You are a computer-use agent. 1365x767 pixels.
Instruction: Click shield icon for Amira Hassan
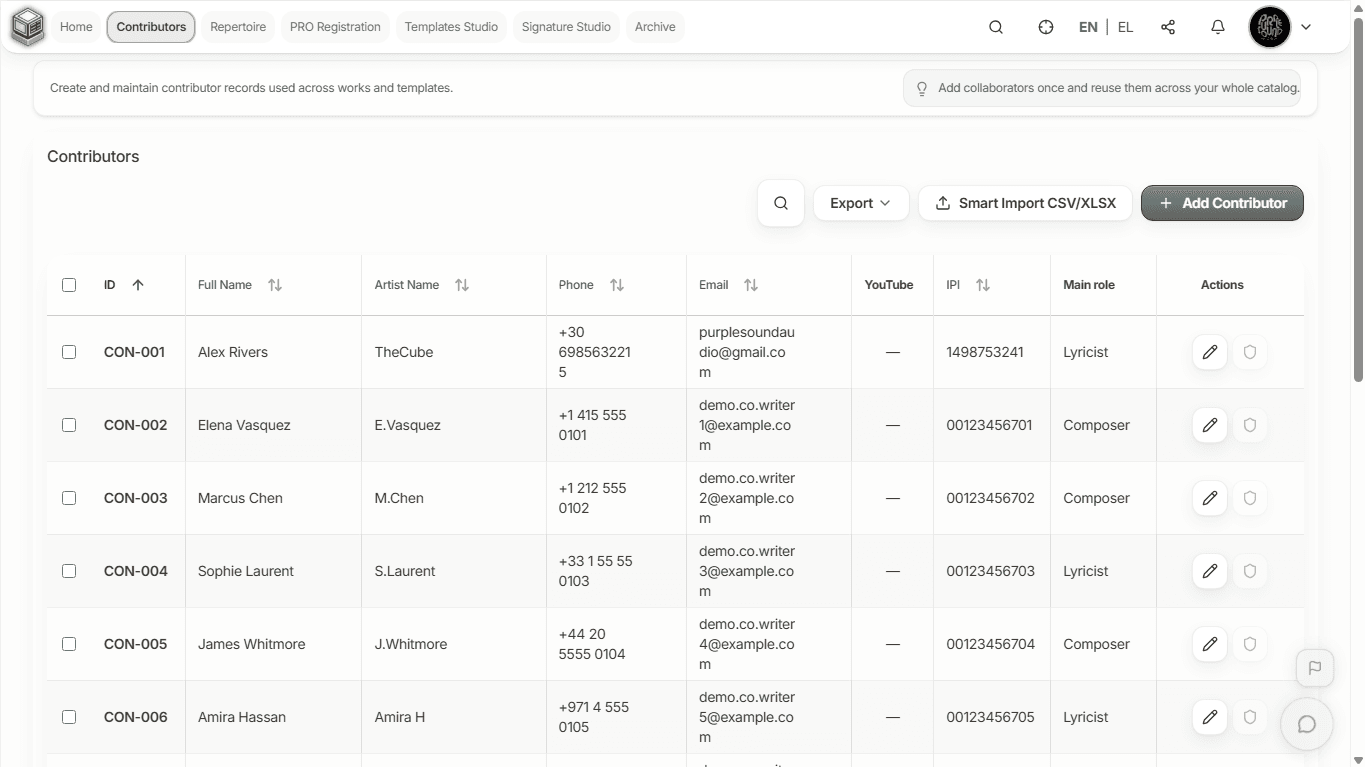coord(1250,717)
